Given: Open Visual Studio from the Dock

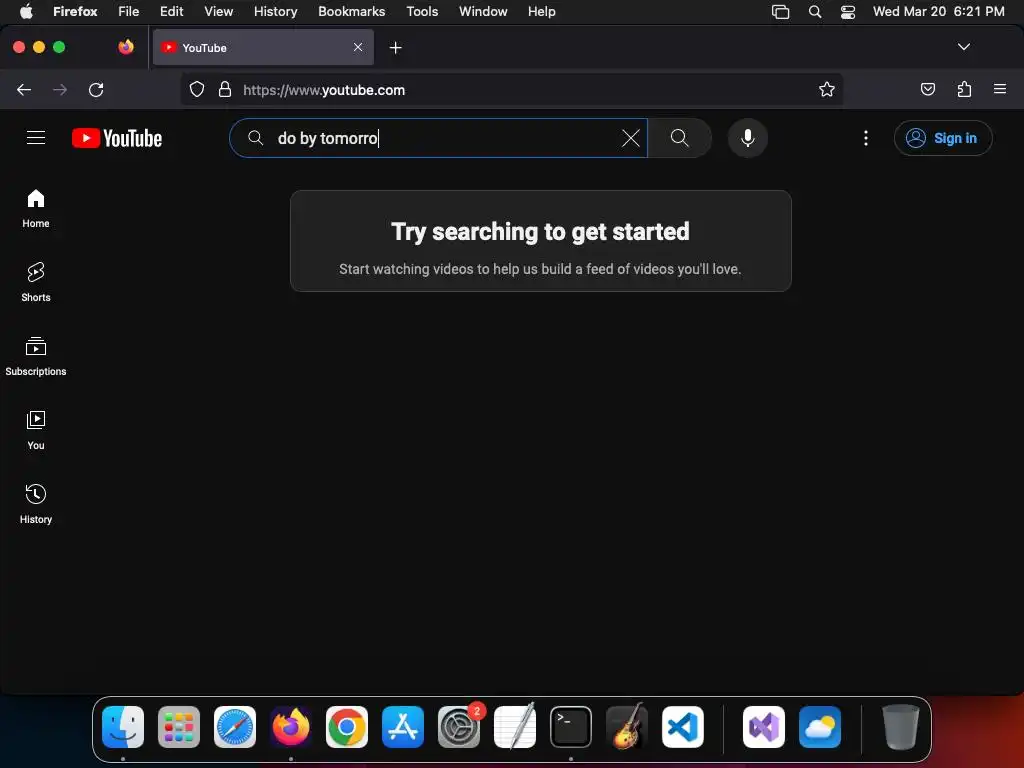Looking at the screenshot, I should [763, 727].
